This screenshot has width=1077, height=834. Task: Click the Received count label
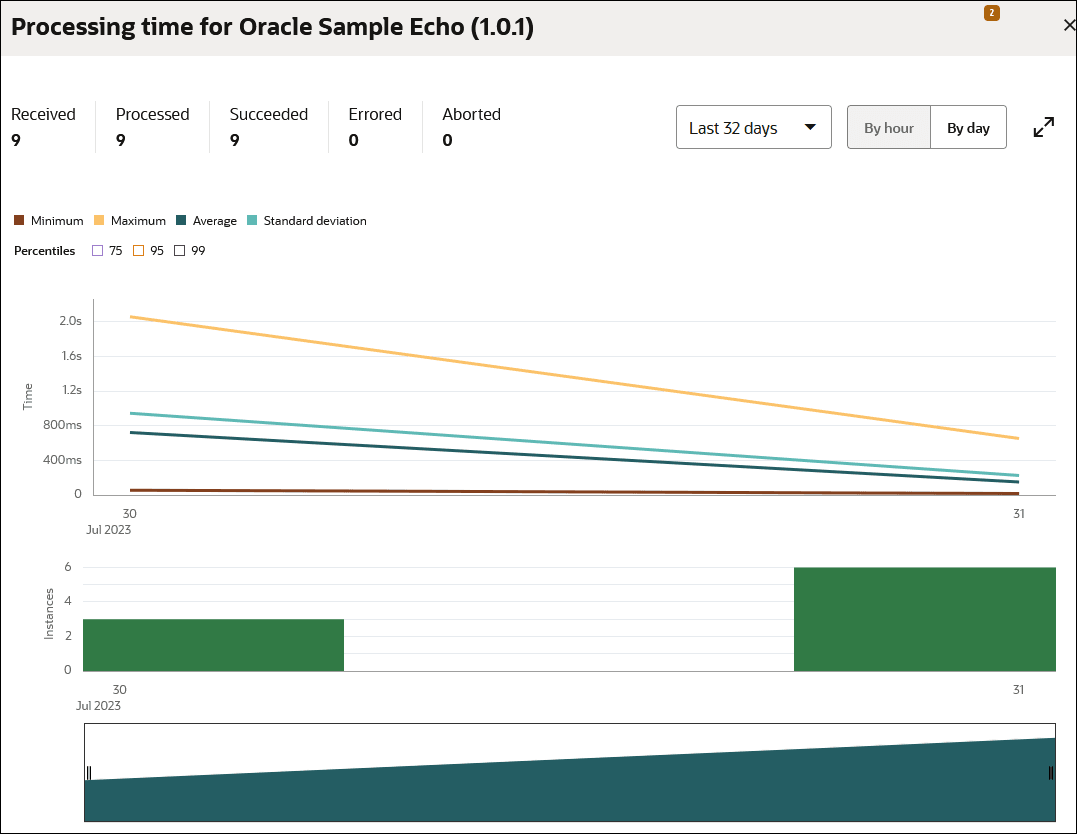(x=43, y=114)
